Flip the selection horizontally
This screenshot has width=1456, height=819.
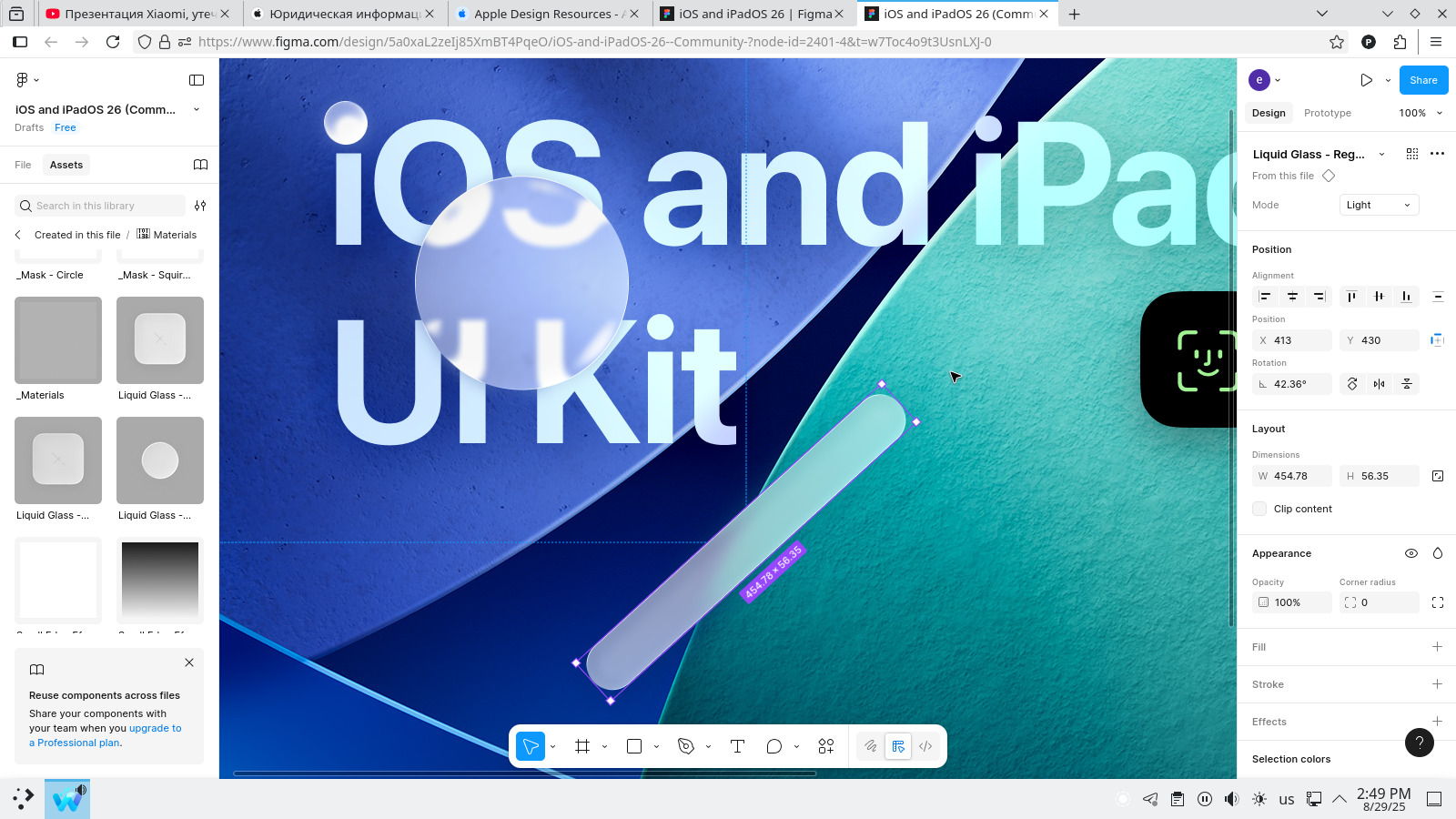click(1380, 384)
